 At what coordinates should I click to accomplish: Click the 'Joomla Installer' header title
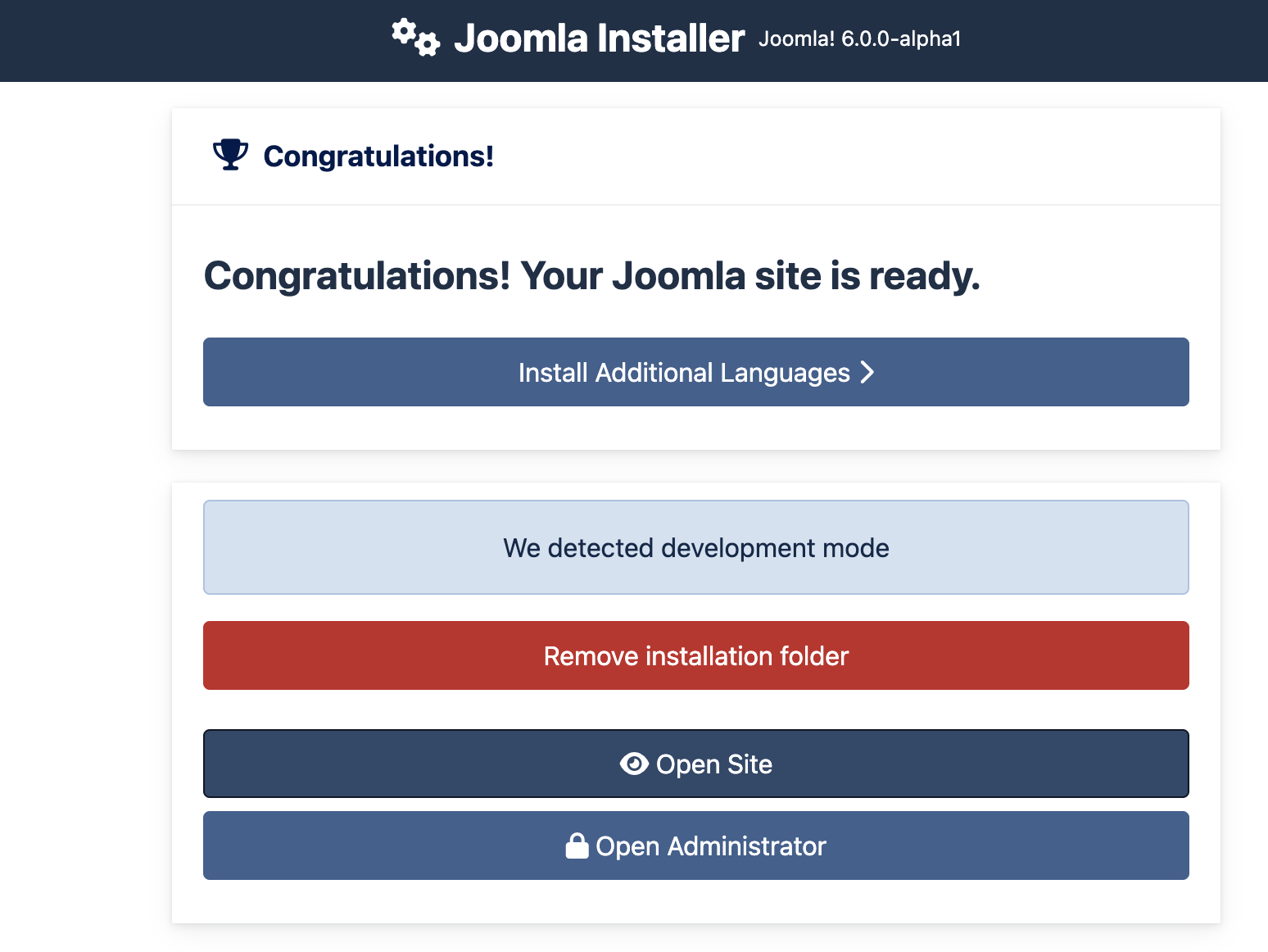[x=599, y=39]
